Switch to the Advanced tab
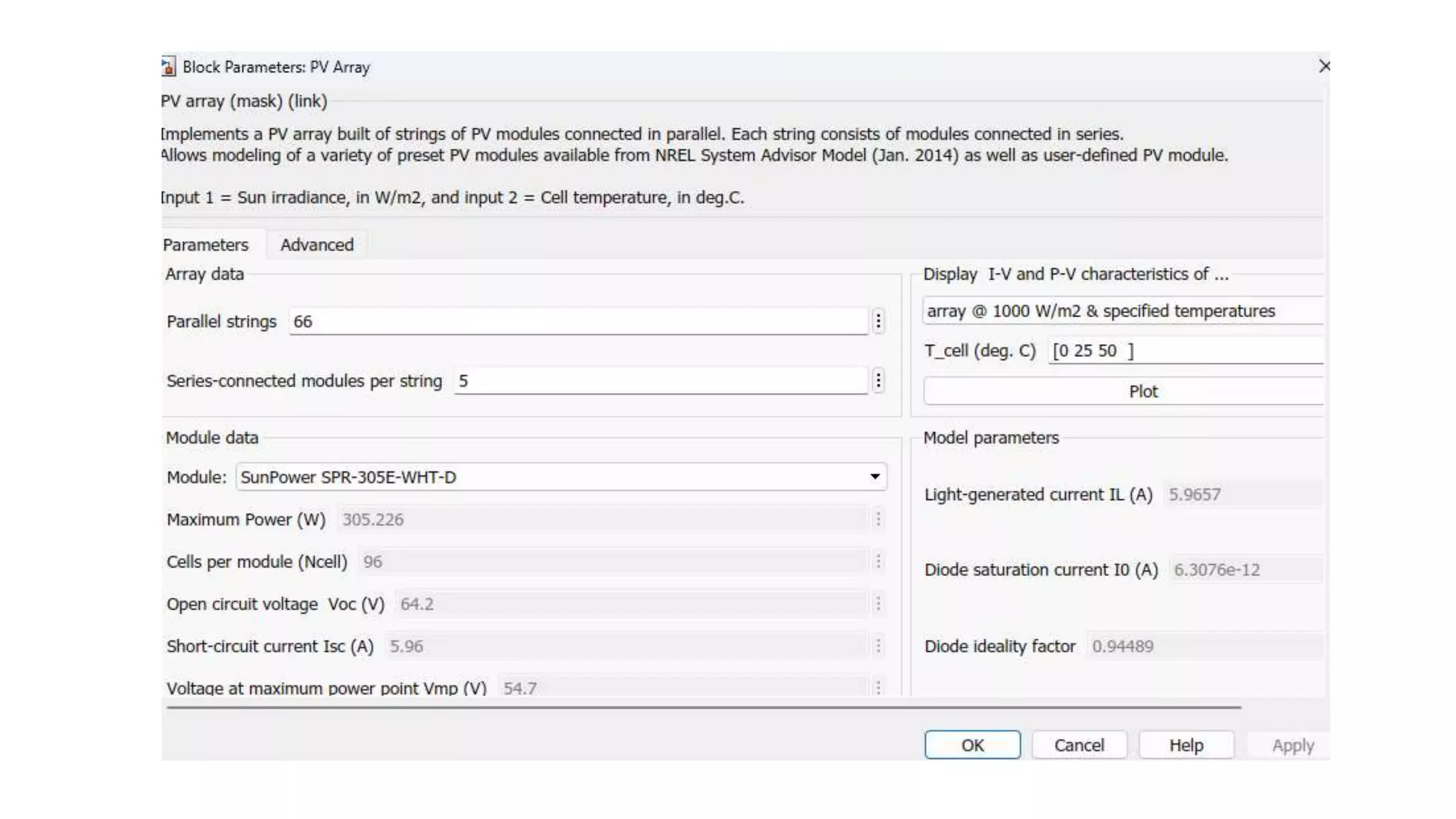The width and height of the screenshot is (1456, 819). pos(316,245)
